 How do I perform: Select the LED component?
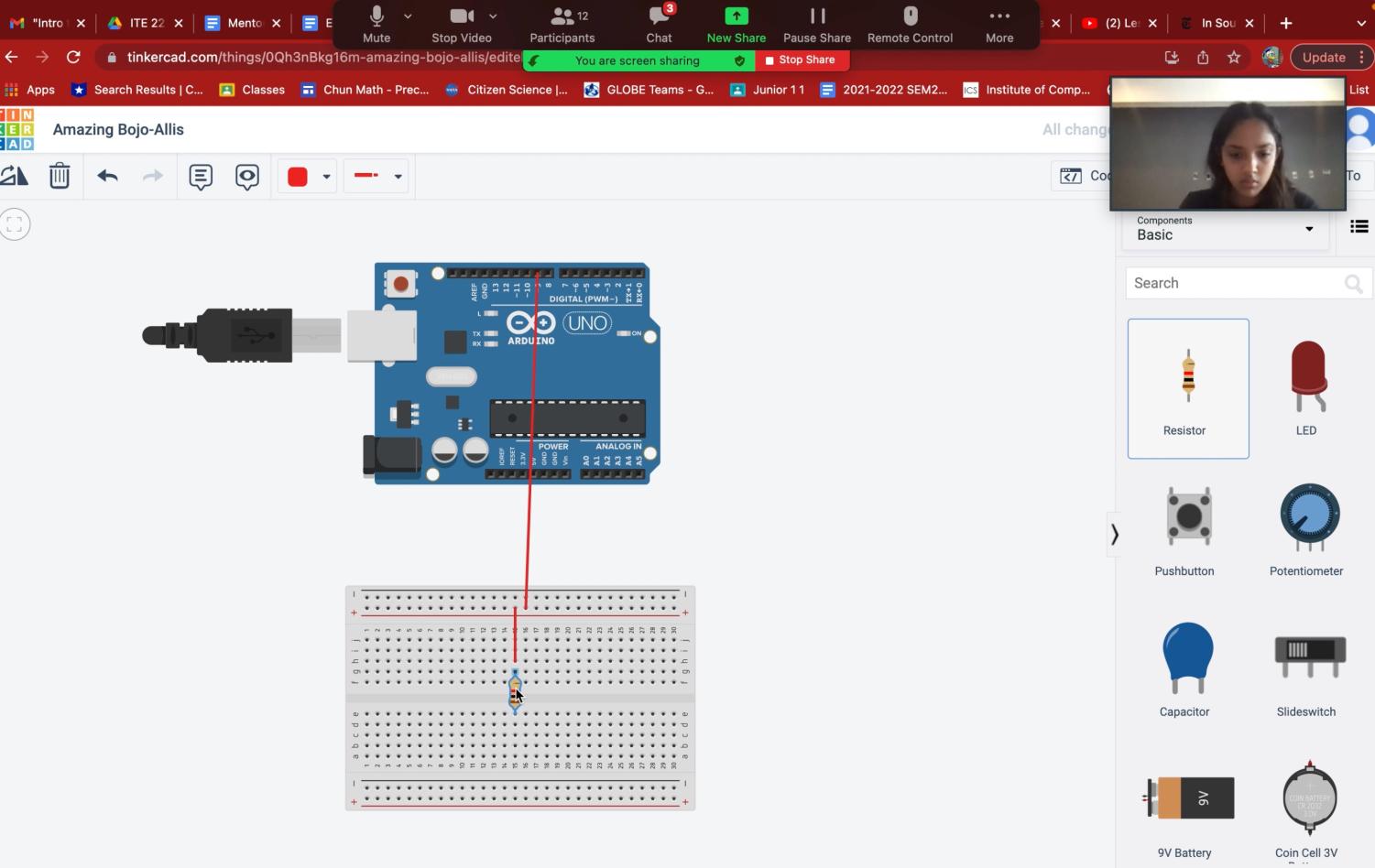point(1306,388)
